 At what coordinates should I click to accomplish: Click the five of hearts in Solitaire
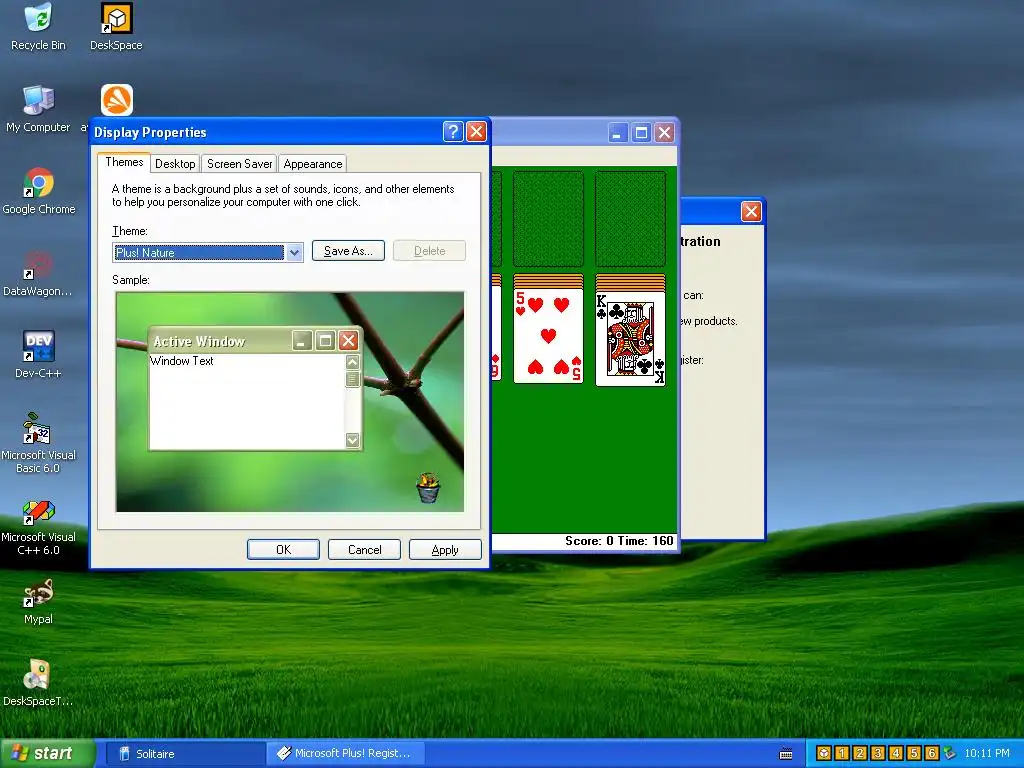click(548, 336)
